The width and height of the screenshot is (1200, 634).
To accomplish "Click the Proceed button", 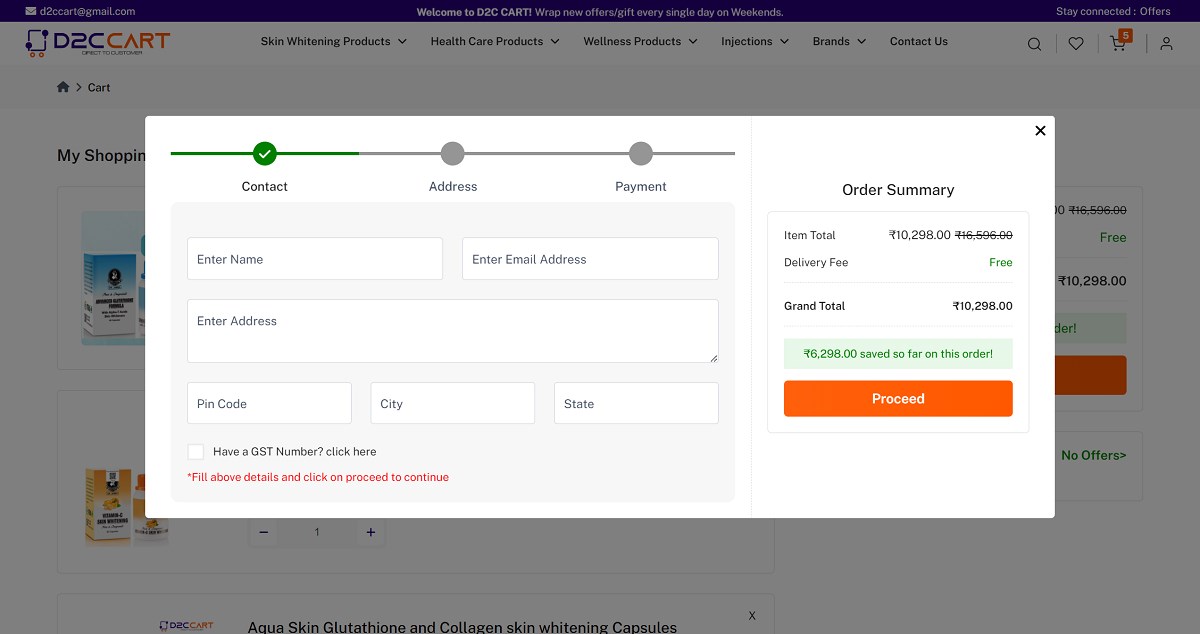I will (x=897, y=398).
